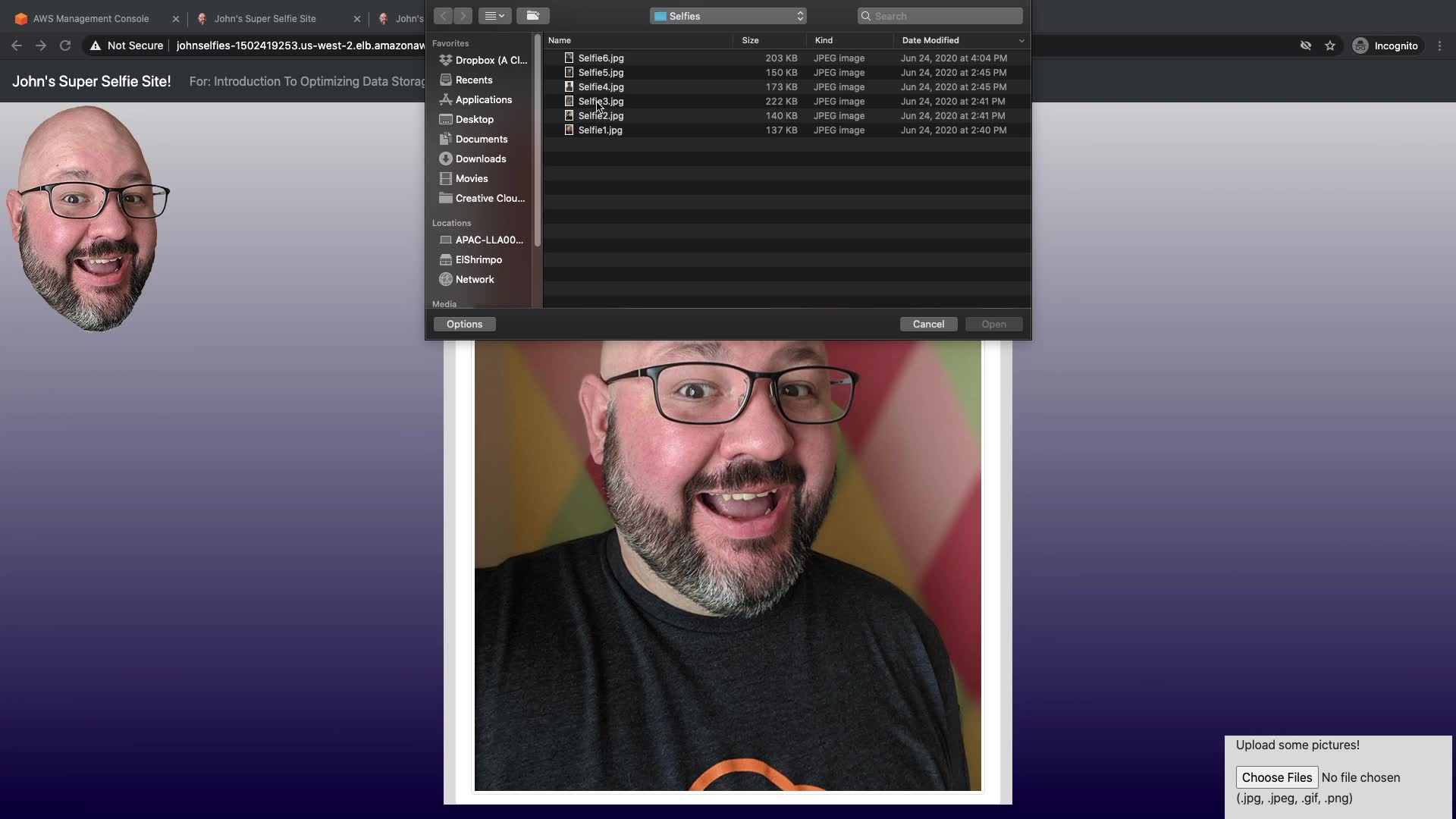
Task: Sort files by the Size column header
Action: (x=750, y=41)
